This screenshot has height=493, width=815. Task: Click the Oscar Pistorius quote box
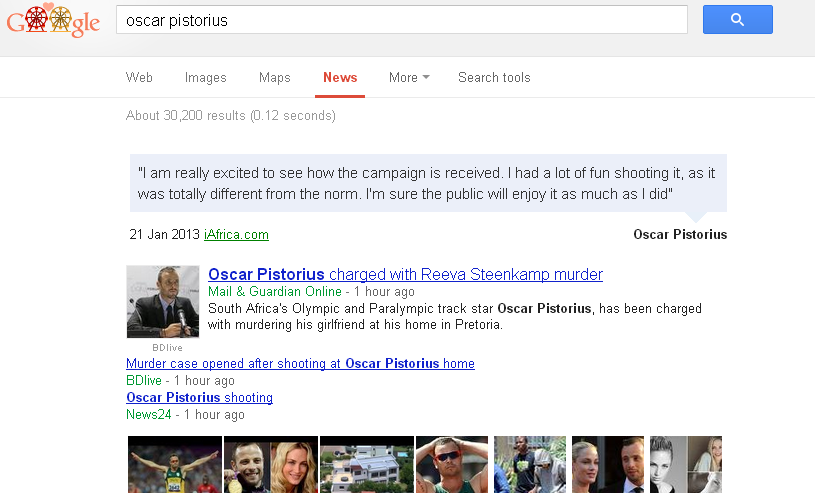point(428,183)
